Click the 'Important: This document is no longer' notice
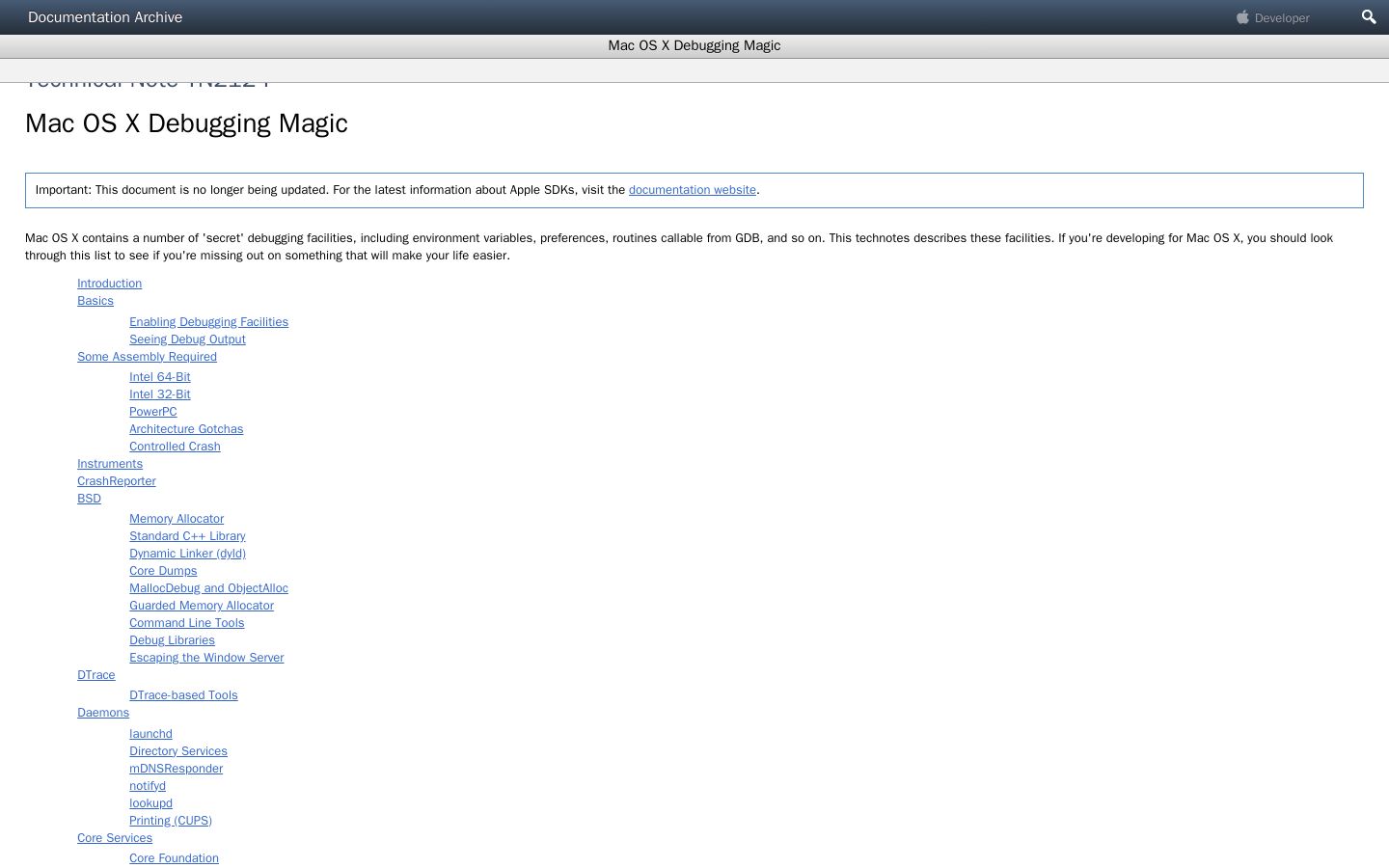 coord(694,190)
